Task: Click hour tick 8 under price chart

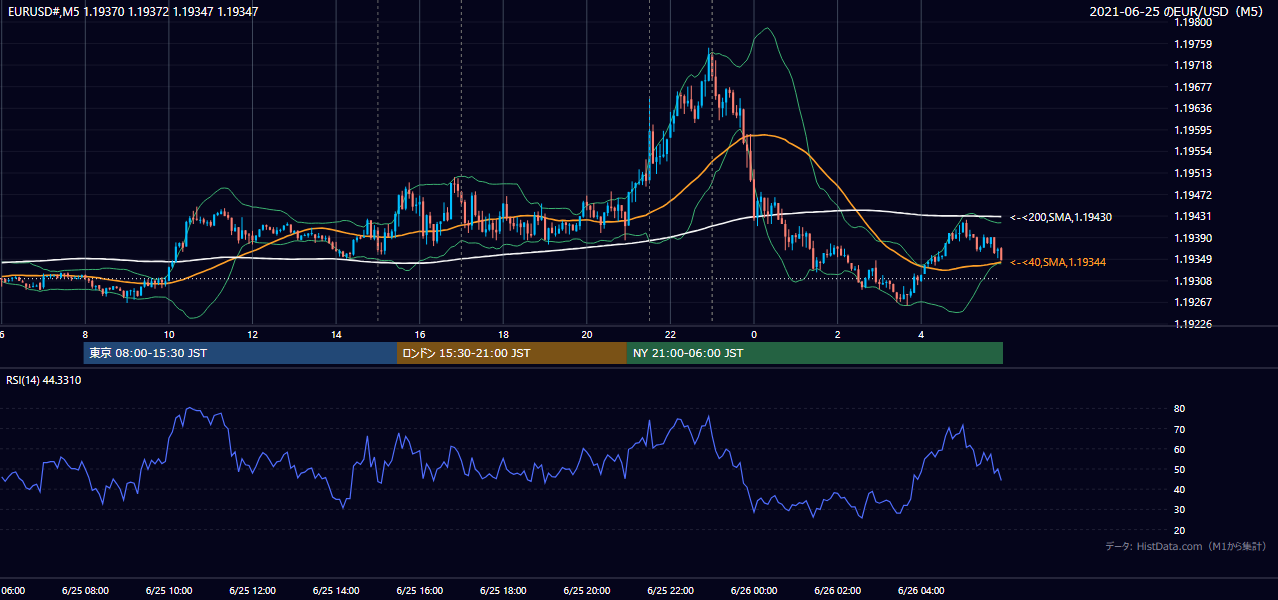Action: click(85, 334)
